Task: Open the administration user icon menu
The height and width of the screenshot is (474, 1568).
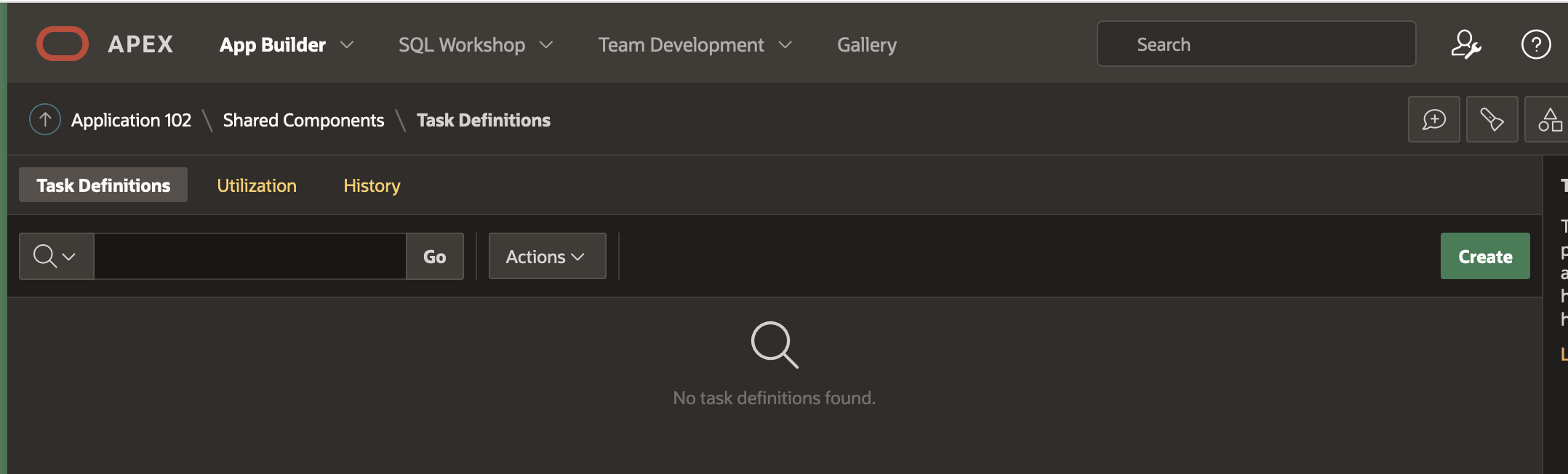Action: (1465, 44)
